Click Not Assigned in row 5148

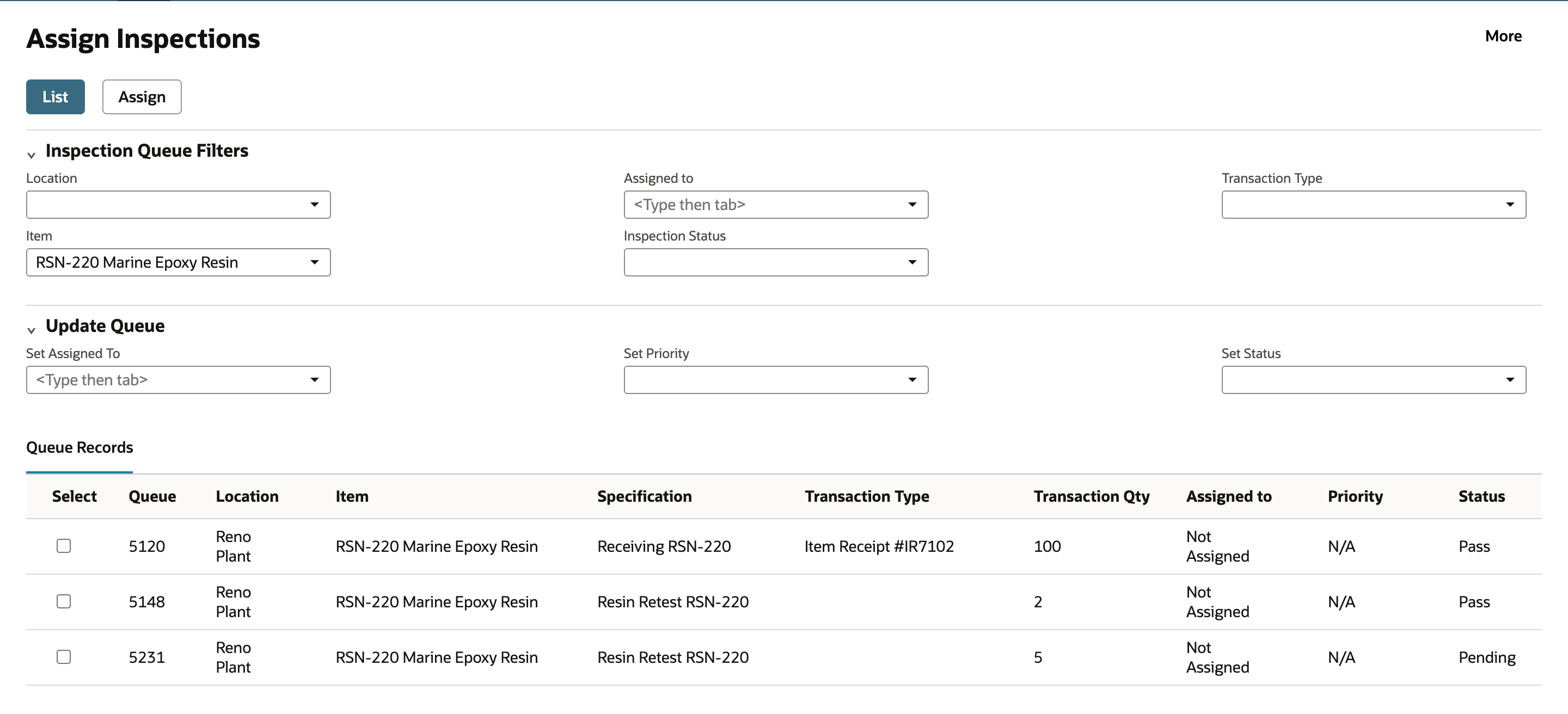(1217, 601)
